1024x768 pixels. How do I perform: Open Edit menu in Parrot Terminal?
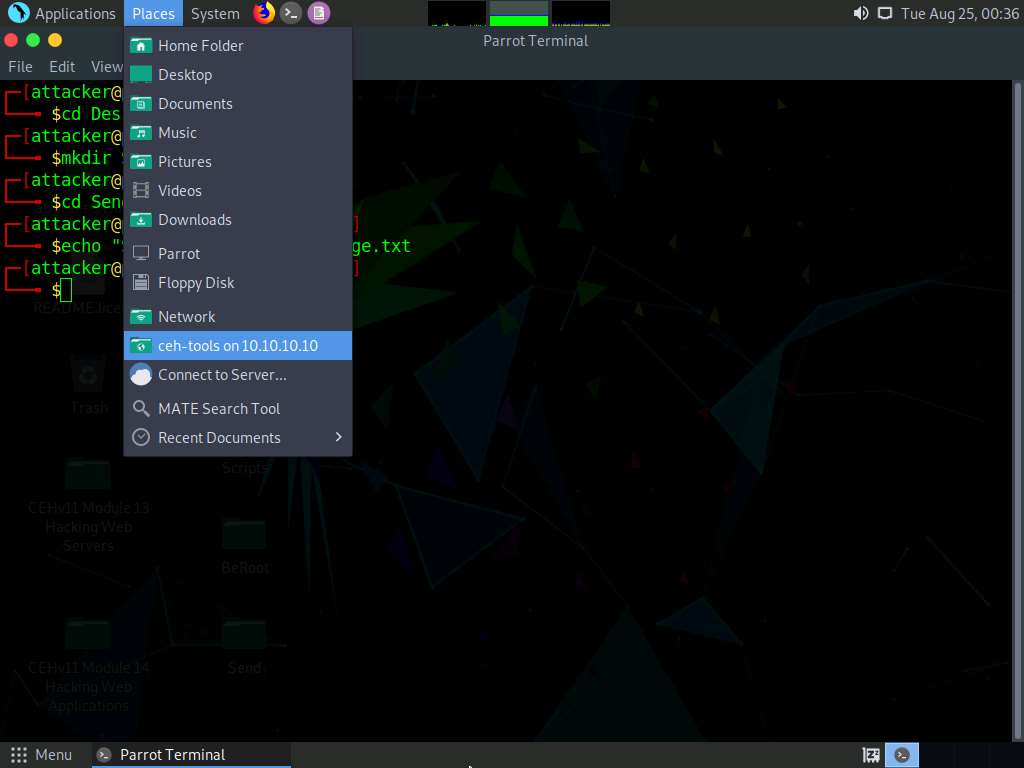click(62, 67)
